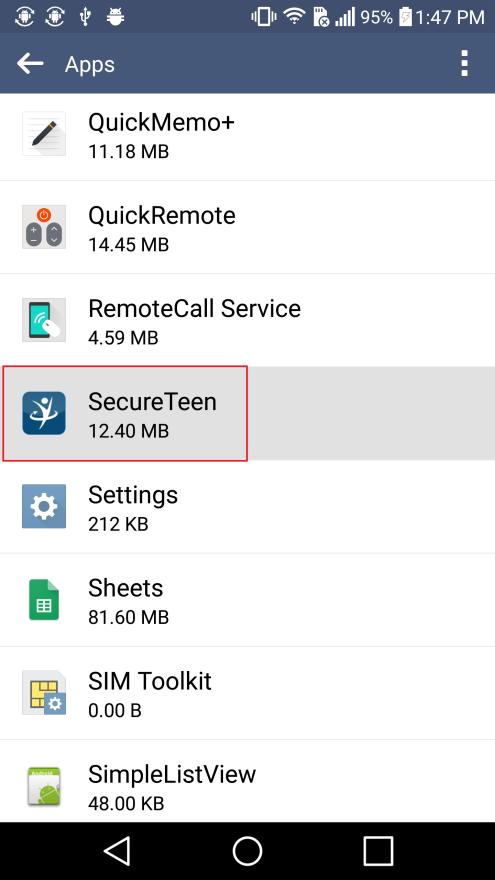The height and width of the screenshot is (880, 495).
Task: Tap the back arrow in Apps header
Action: (x=30, y=63)
